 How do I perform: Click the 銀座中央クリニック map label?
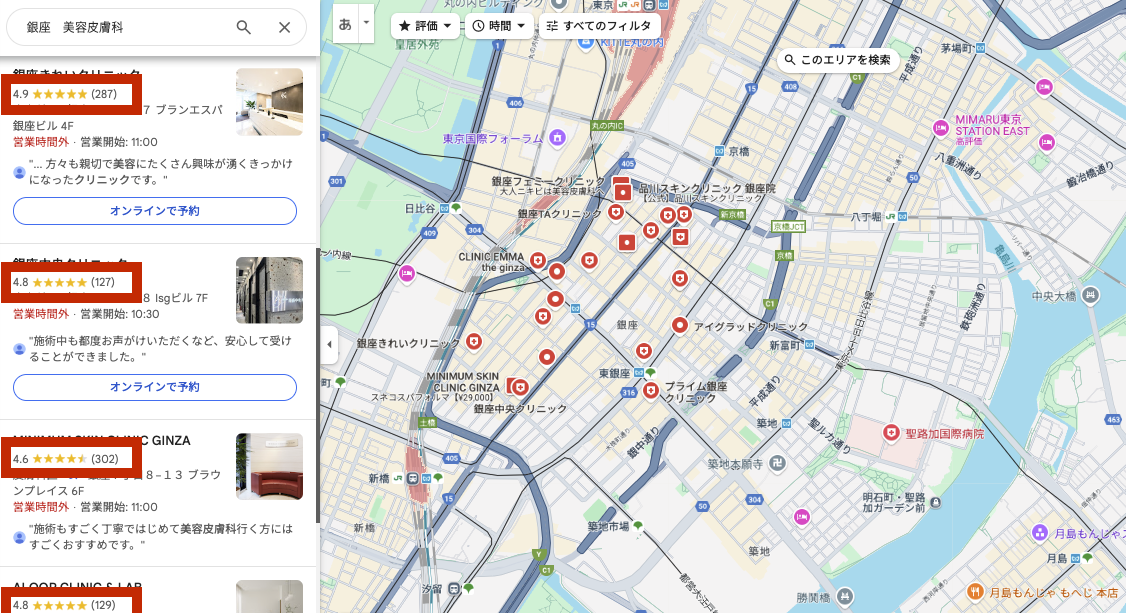(520, 408)
